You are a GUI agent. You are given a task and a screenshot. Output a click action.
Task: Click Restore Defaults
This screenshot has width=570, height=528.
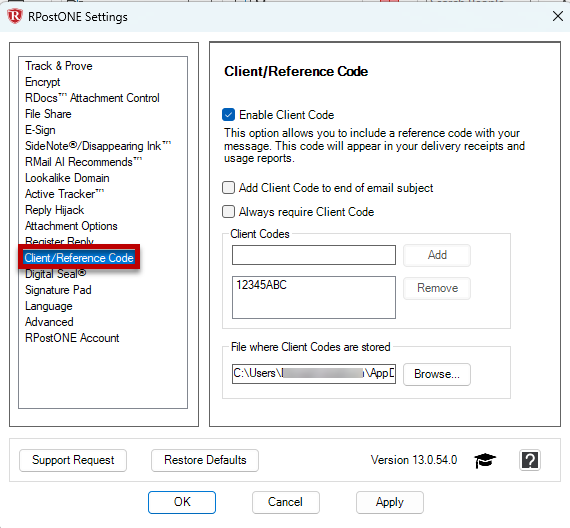pos(205,460)
